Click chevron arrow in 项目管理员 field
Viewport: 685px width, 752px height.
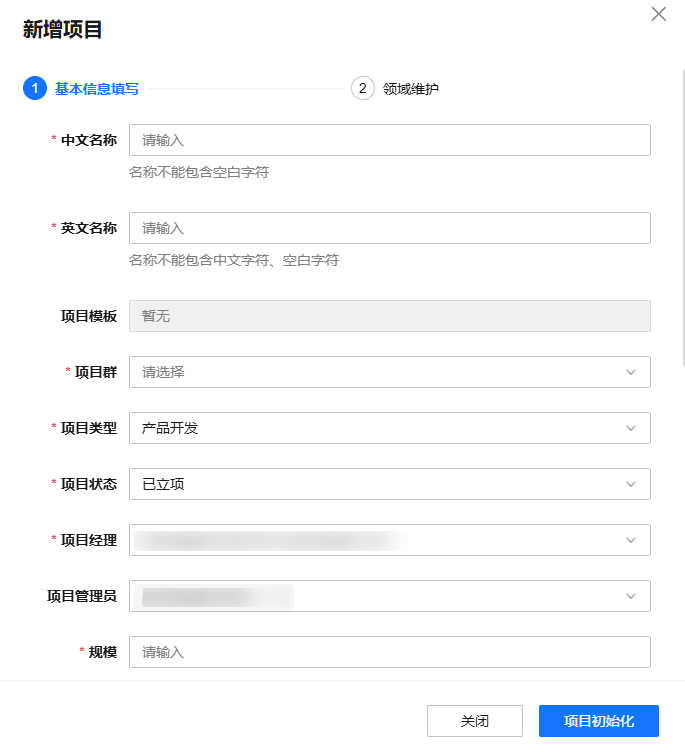[631, 596]
